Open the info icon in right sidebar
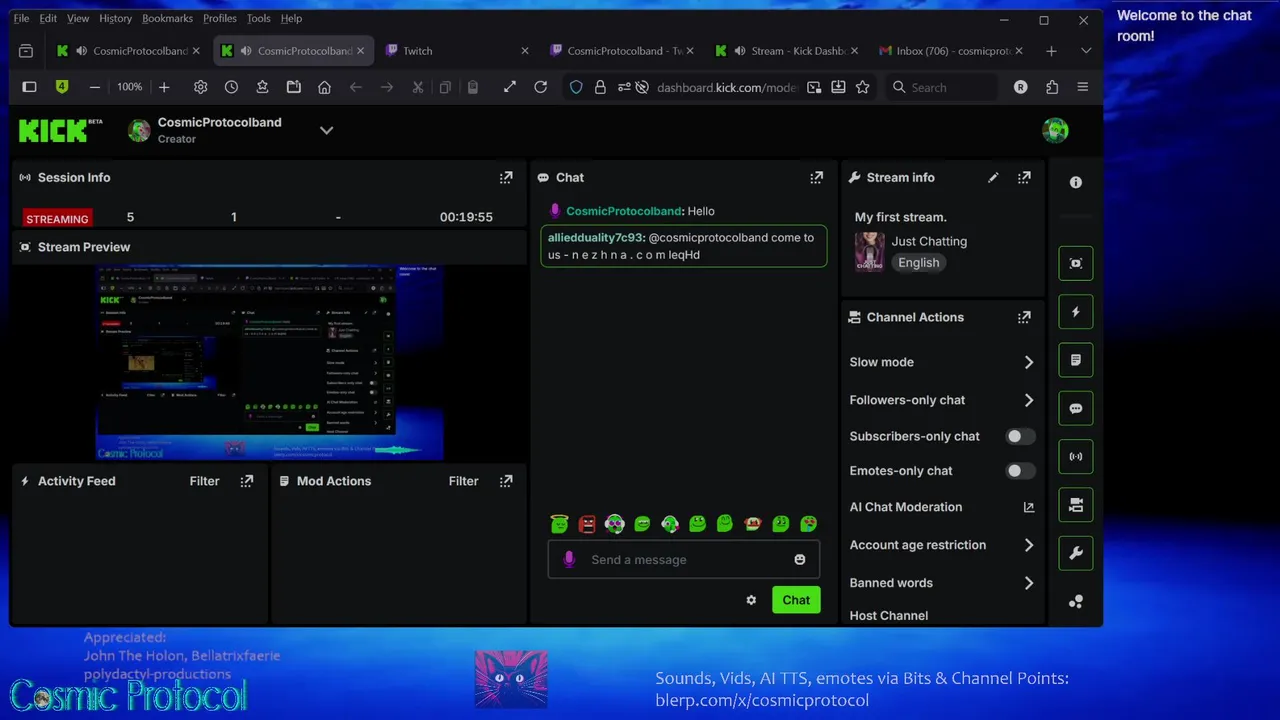Screen dimensions: 1280x720 [1076, 183]
